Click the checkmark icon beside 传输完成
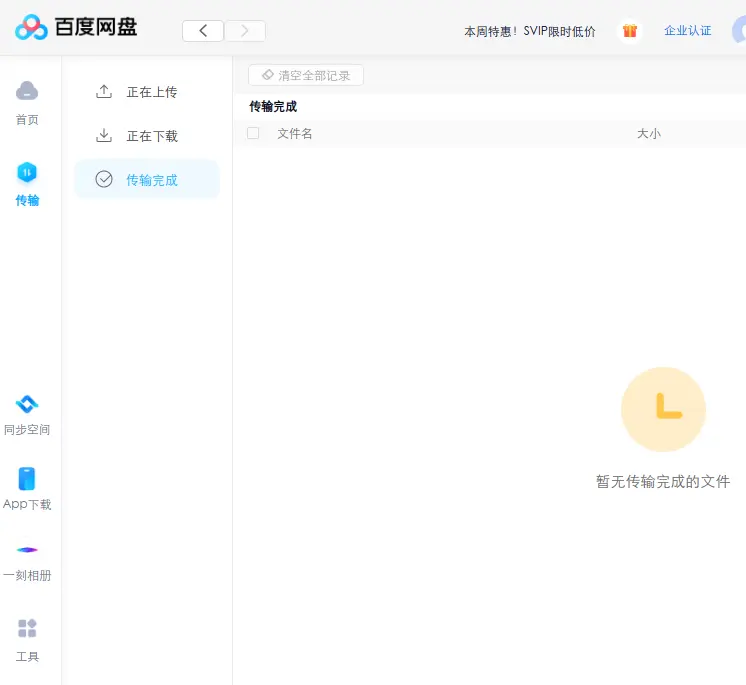Viewport: 746px width, 685px height. click(x=104, y=179)
